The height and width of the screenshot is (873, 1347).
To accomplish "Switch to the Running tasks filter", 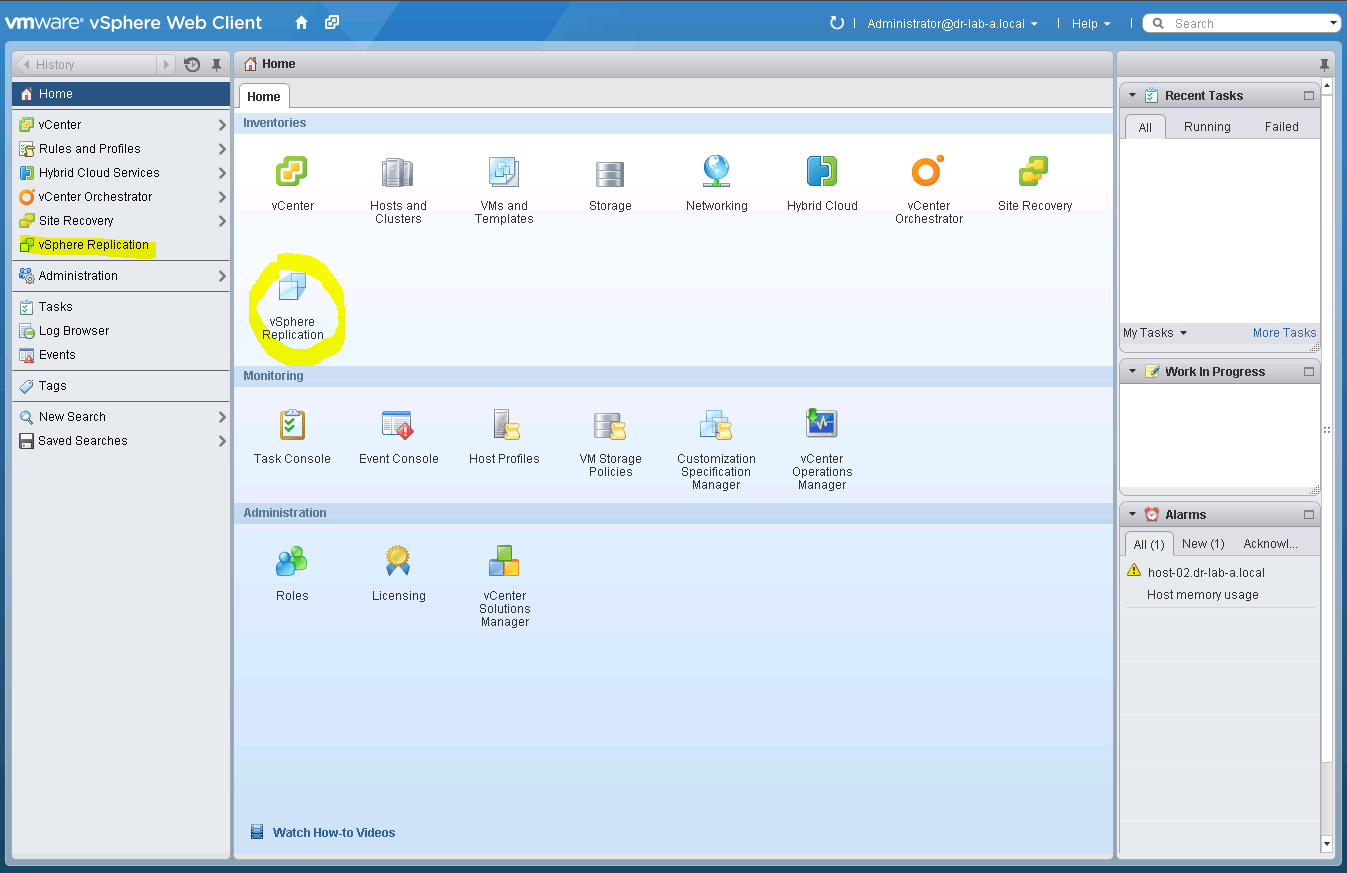I will (1207, 126).
